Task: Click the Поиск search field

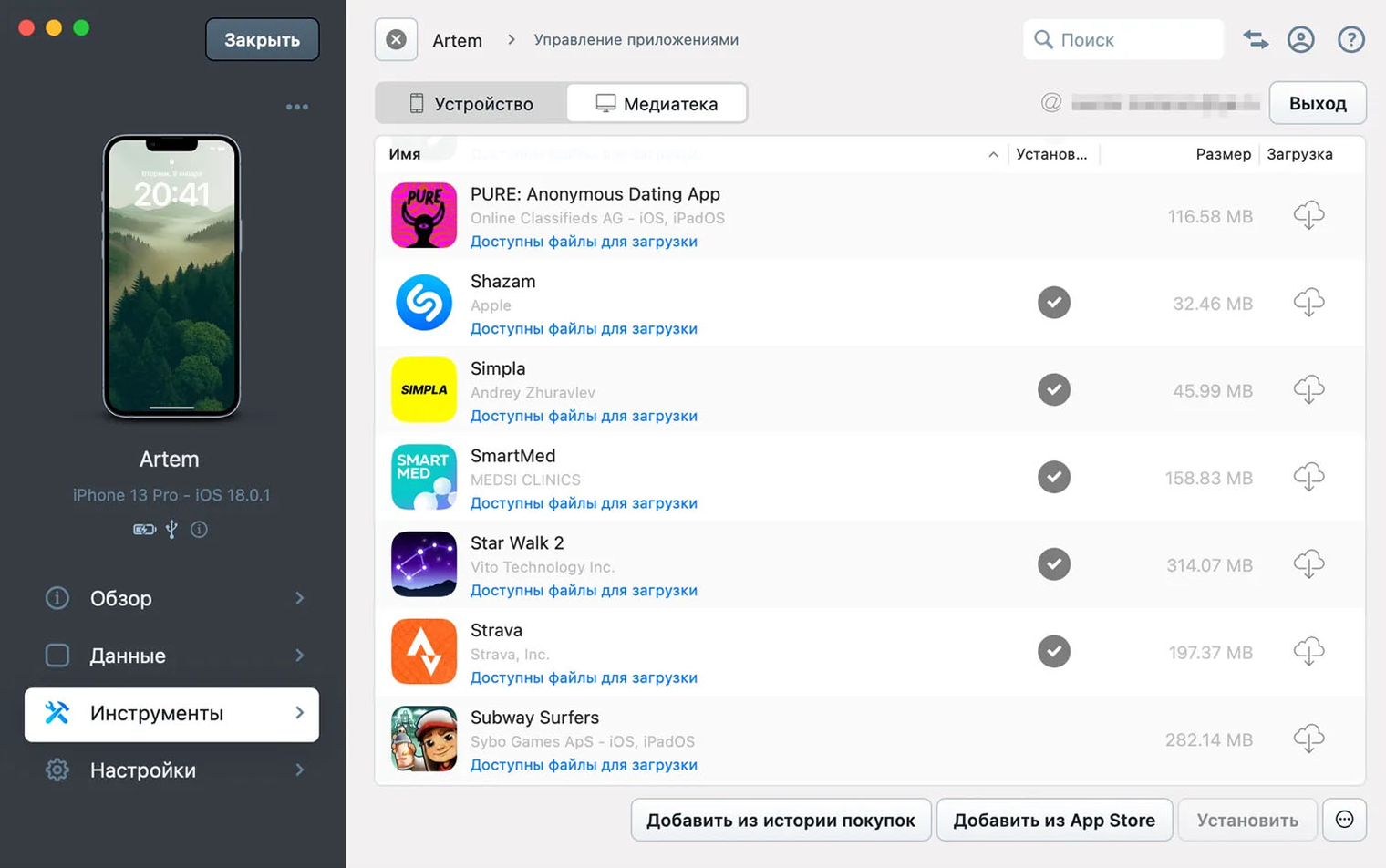Action: coord(1123,39)
